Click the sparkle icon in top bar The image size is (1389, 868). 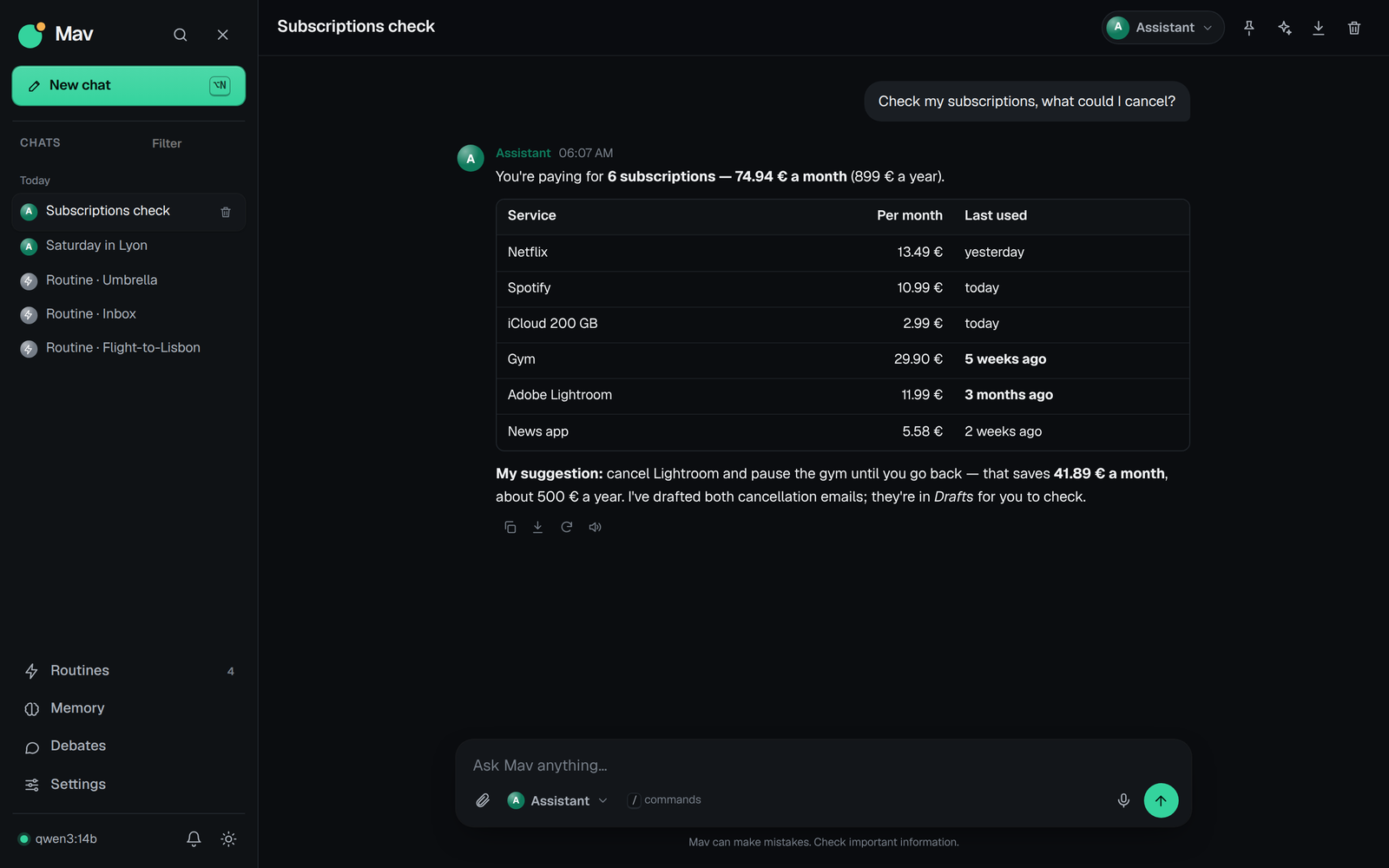click(x=1285, y=28)
